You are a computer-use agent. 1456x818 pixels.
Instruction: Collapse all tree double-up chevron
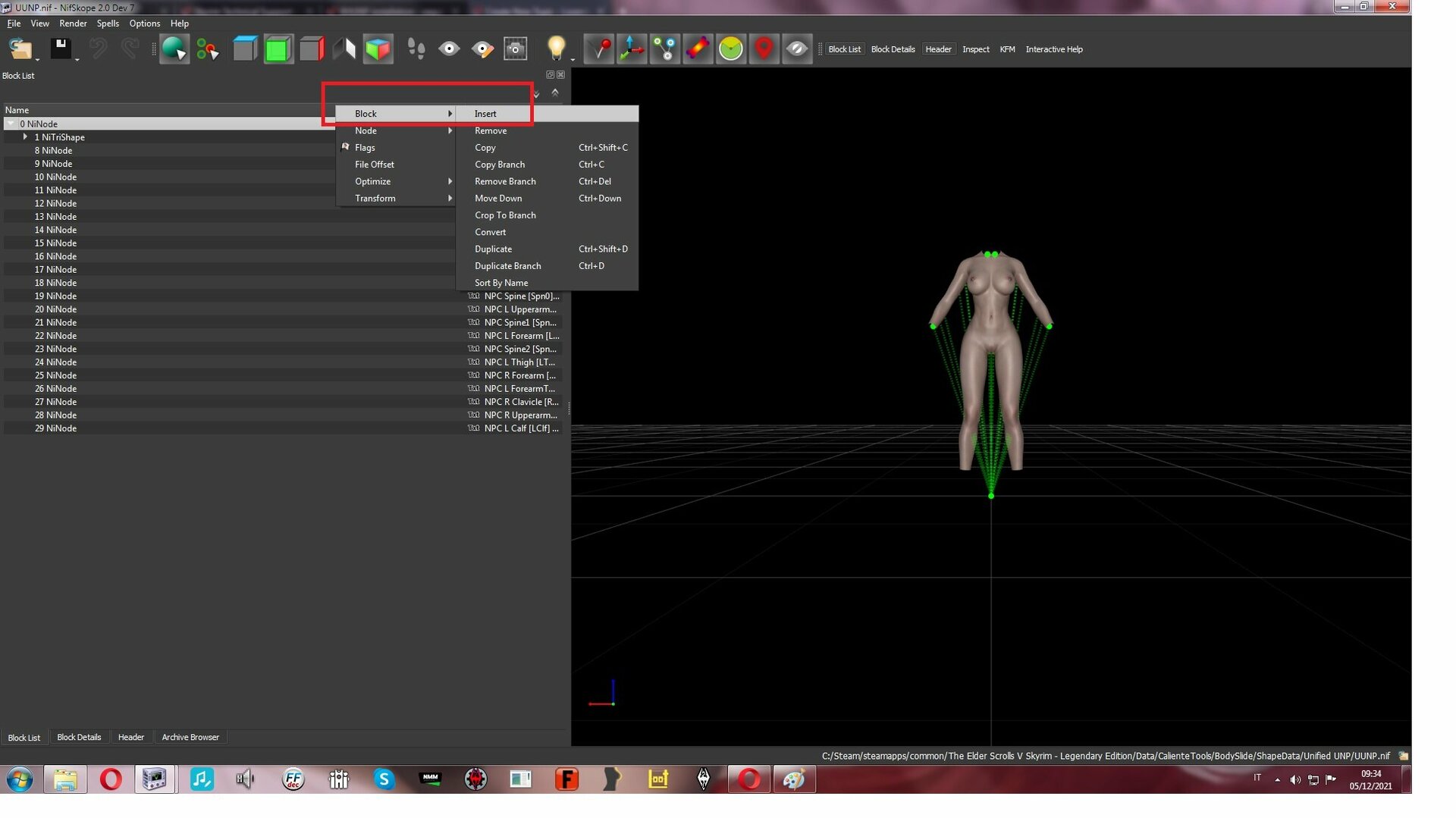click(x=555, y=92)
